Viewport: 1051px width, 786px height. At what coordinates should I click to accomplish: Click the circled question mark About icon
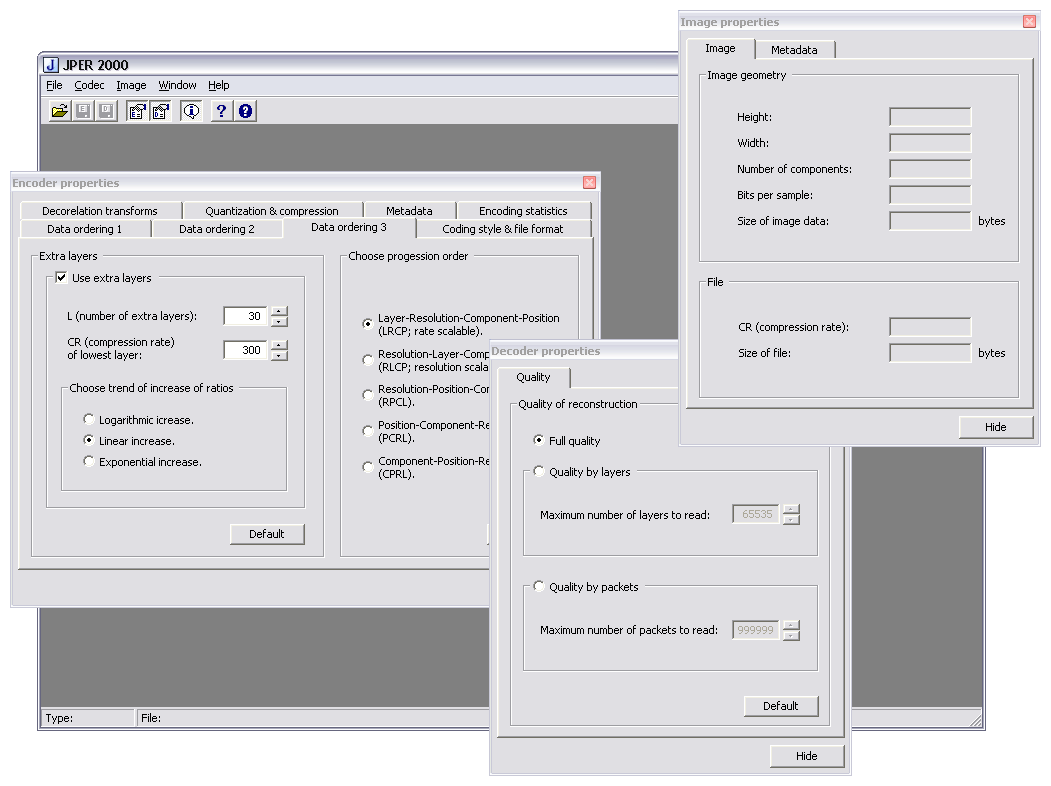[245, 111]
